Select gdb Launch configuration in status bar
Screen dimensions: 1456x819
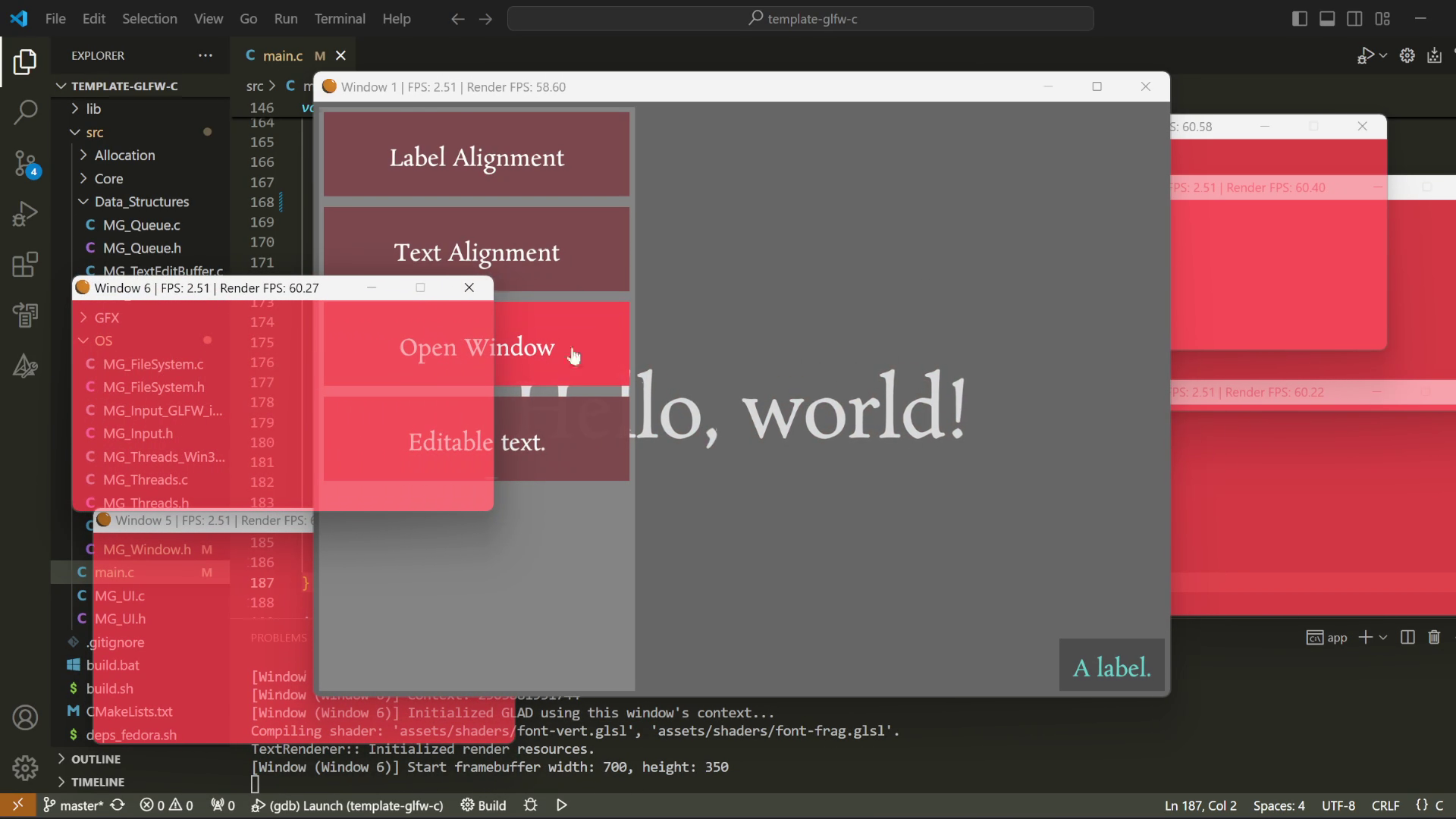pos(347,805)
